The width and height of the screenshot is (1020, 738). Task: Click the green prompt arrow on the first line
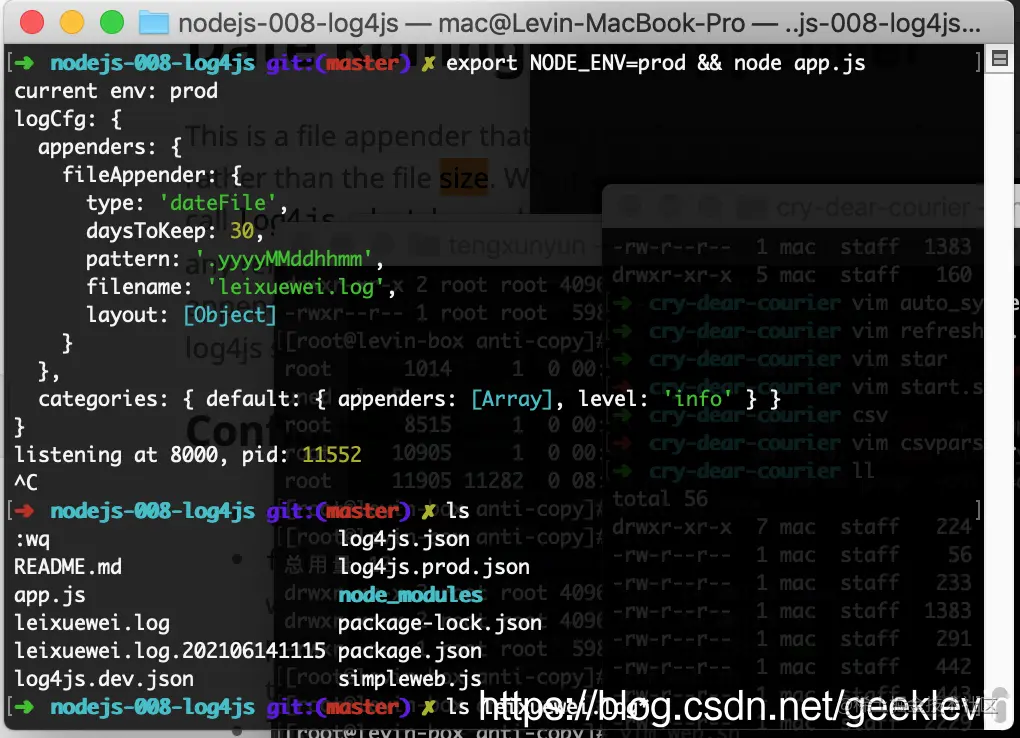pyautogui.click(x=24, y=63)
